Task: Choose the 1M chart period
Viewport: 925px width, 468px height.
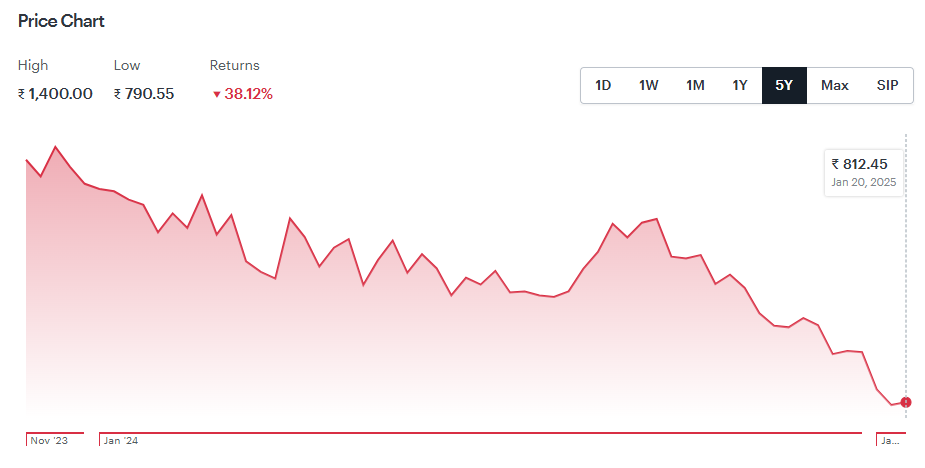Action: pyautogui.click(x=695, y=86)
